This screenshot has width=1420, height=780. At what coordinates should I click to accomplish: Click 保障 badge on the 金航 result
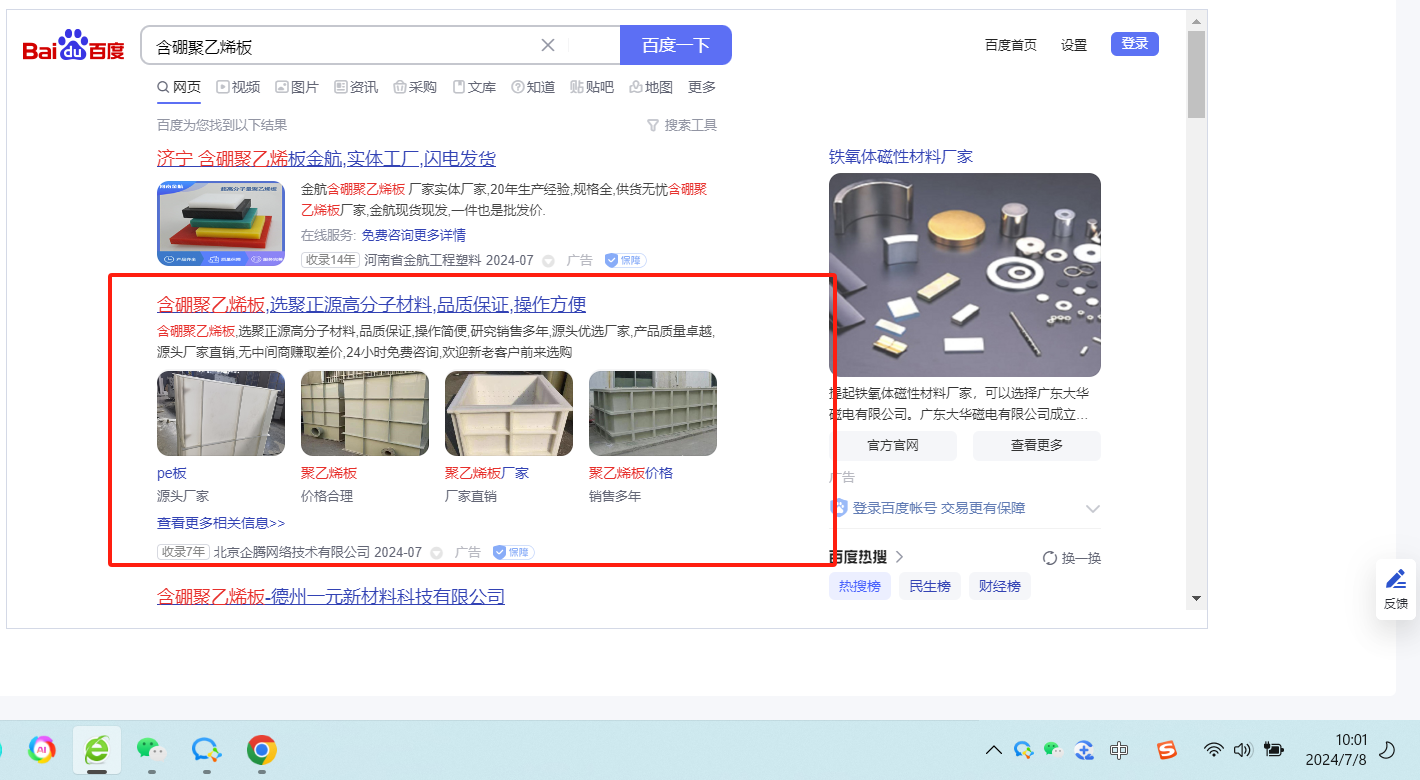625,260
